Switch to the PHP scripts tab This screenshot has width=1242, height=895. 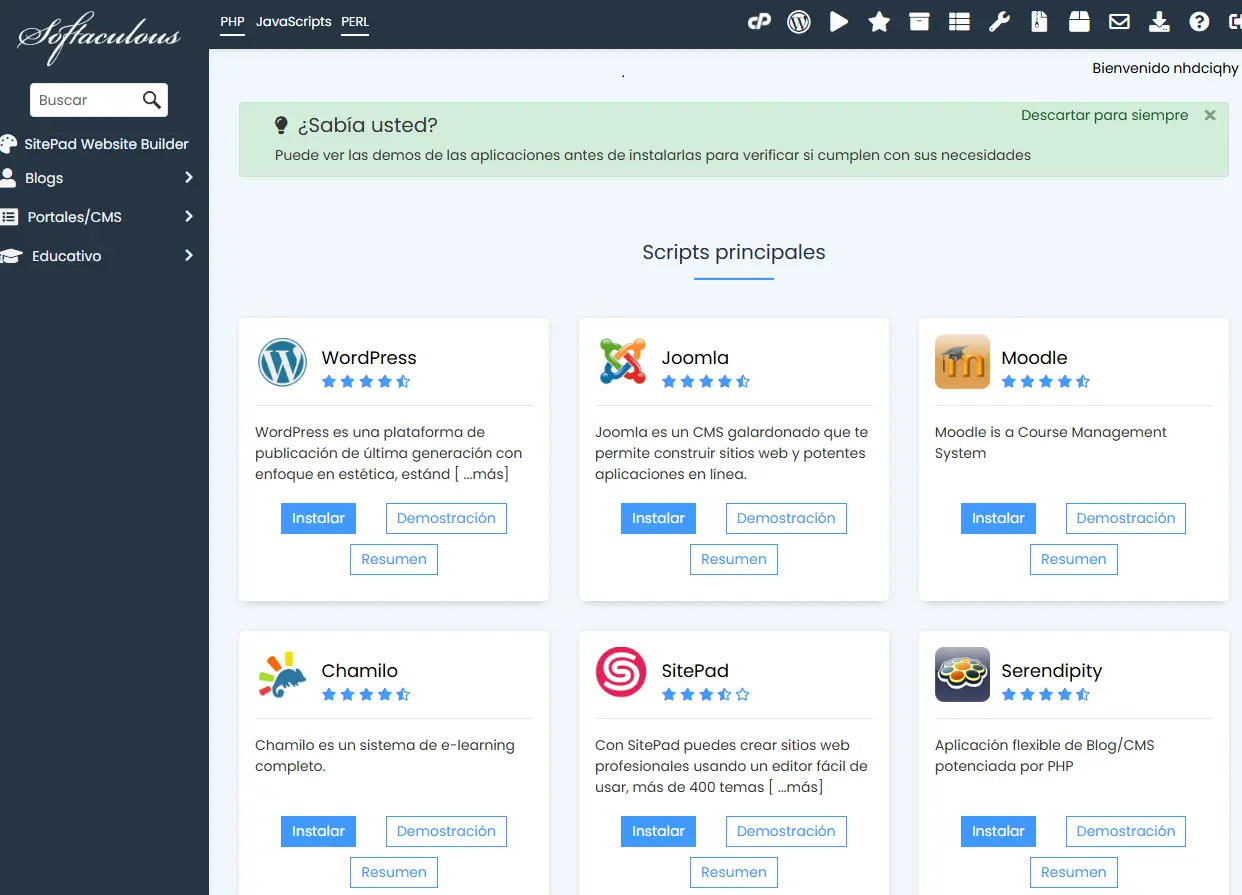pos(232,22)
